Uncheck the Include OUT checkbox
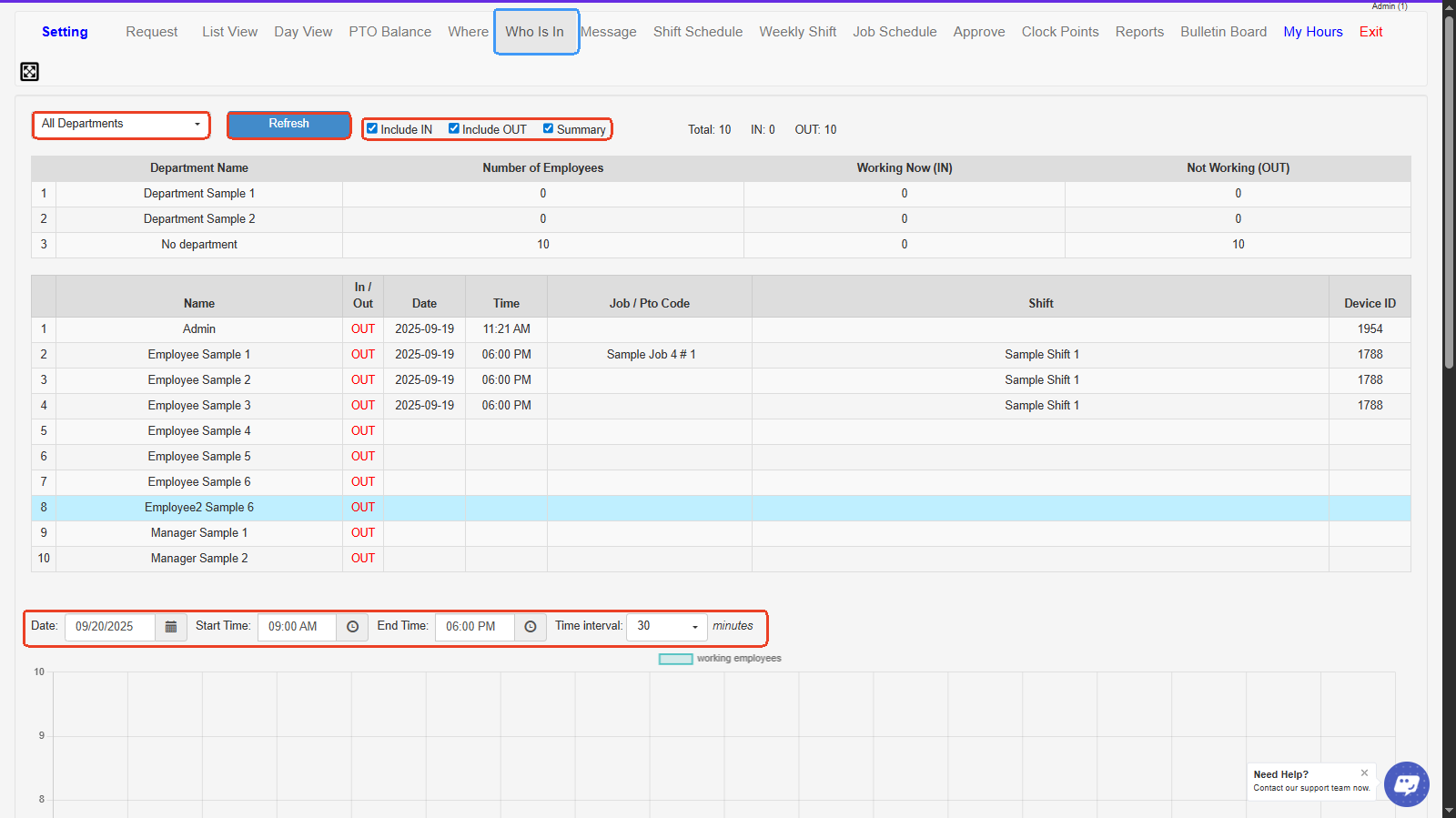Screen dimensions: 1456x818 click(454, 129)
